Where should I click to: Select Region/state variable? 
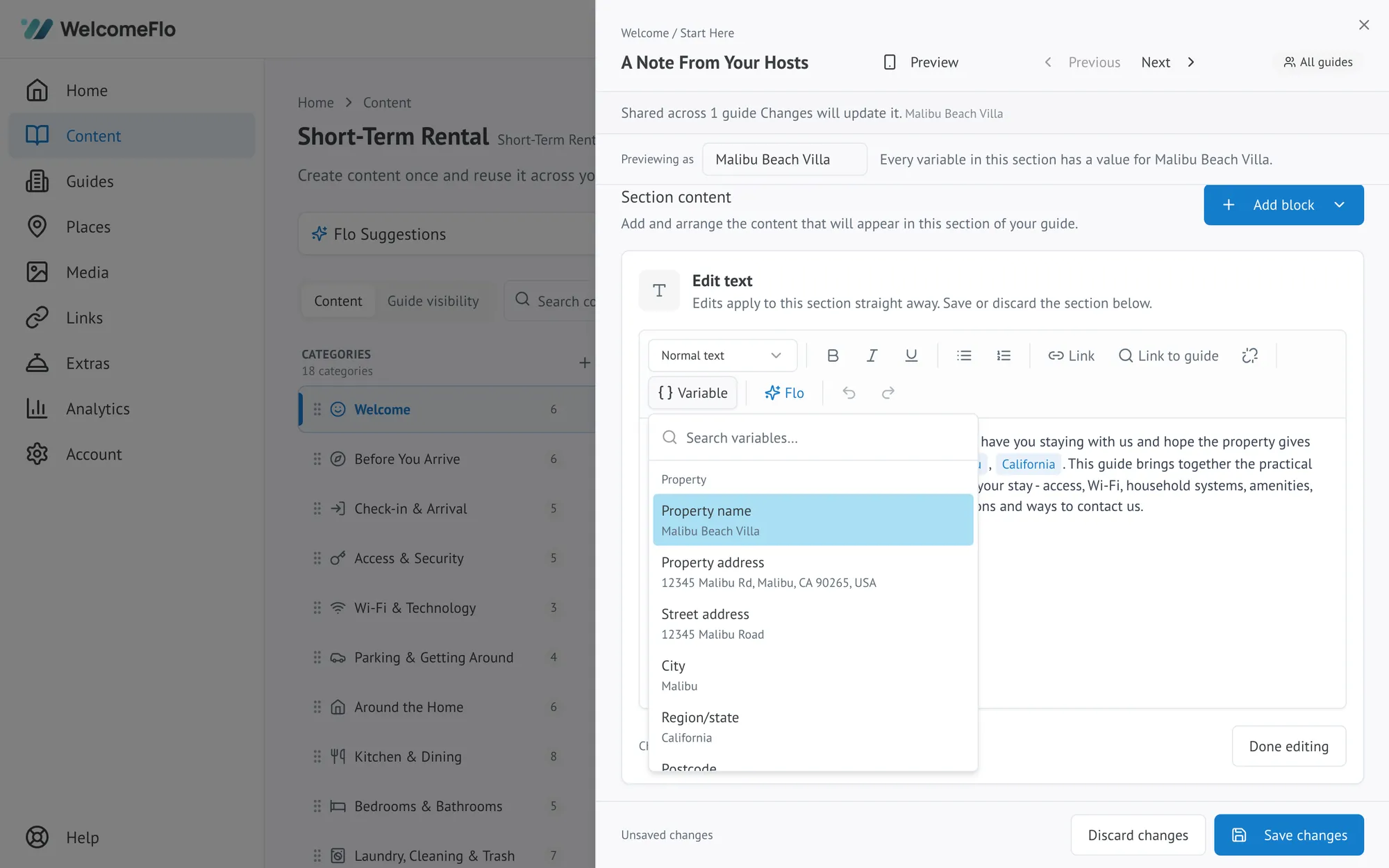[x=813, y=727]
